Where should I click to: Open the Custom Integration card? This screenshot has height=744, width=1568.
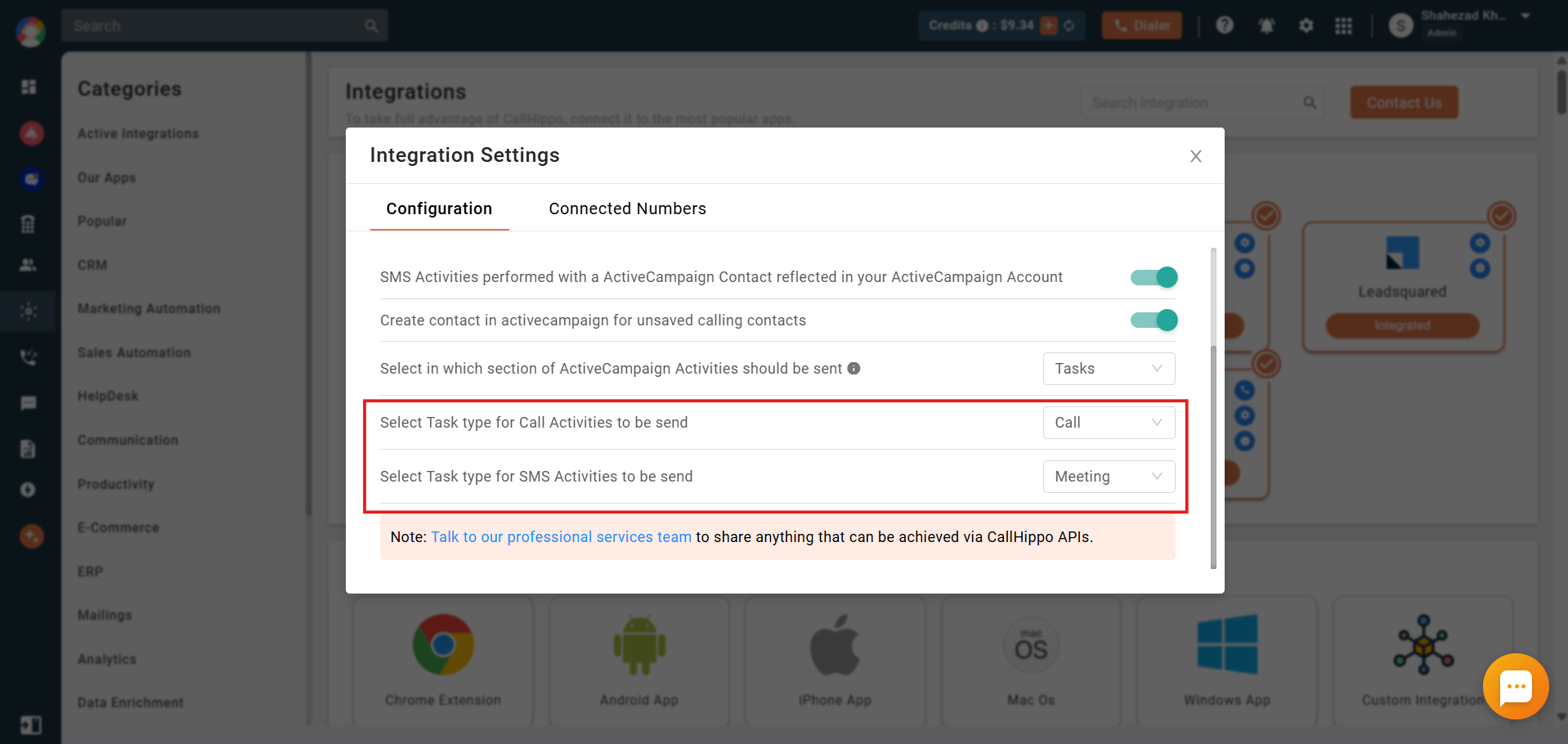1423,661
